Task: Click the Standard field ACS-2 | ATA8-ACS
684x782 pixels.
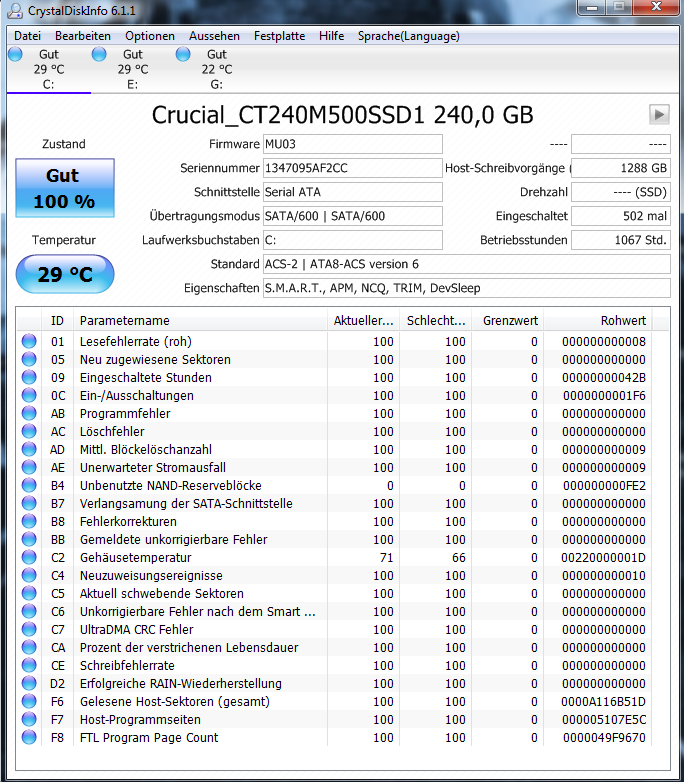Action: [466, 264]
